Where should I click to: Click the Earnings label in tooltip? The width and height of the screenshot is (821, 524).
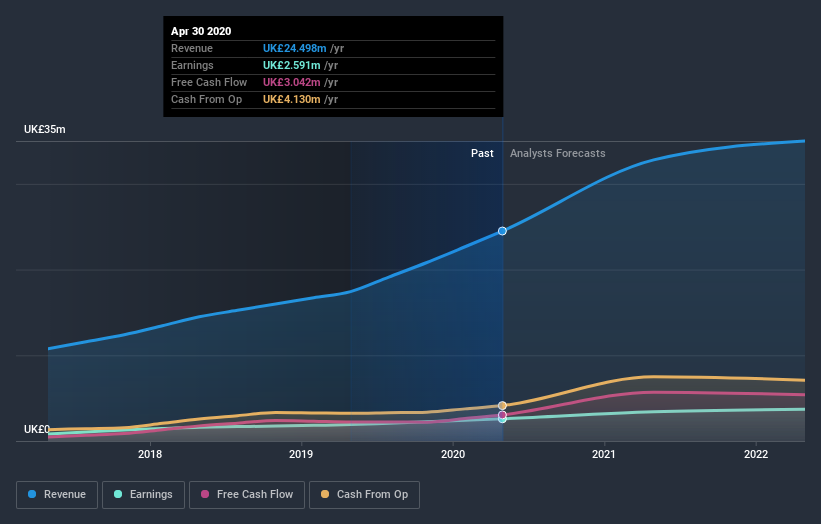(192, 65)
